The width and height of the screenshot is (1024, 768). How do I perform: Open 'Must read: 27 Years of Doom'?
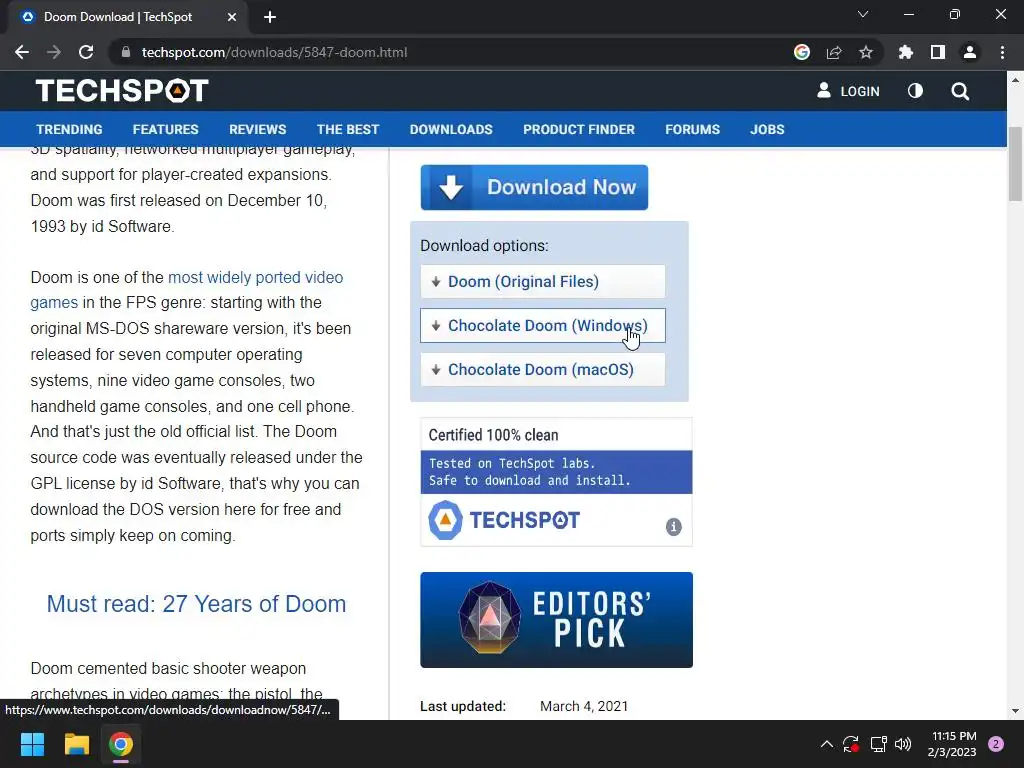(196, 604)
